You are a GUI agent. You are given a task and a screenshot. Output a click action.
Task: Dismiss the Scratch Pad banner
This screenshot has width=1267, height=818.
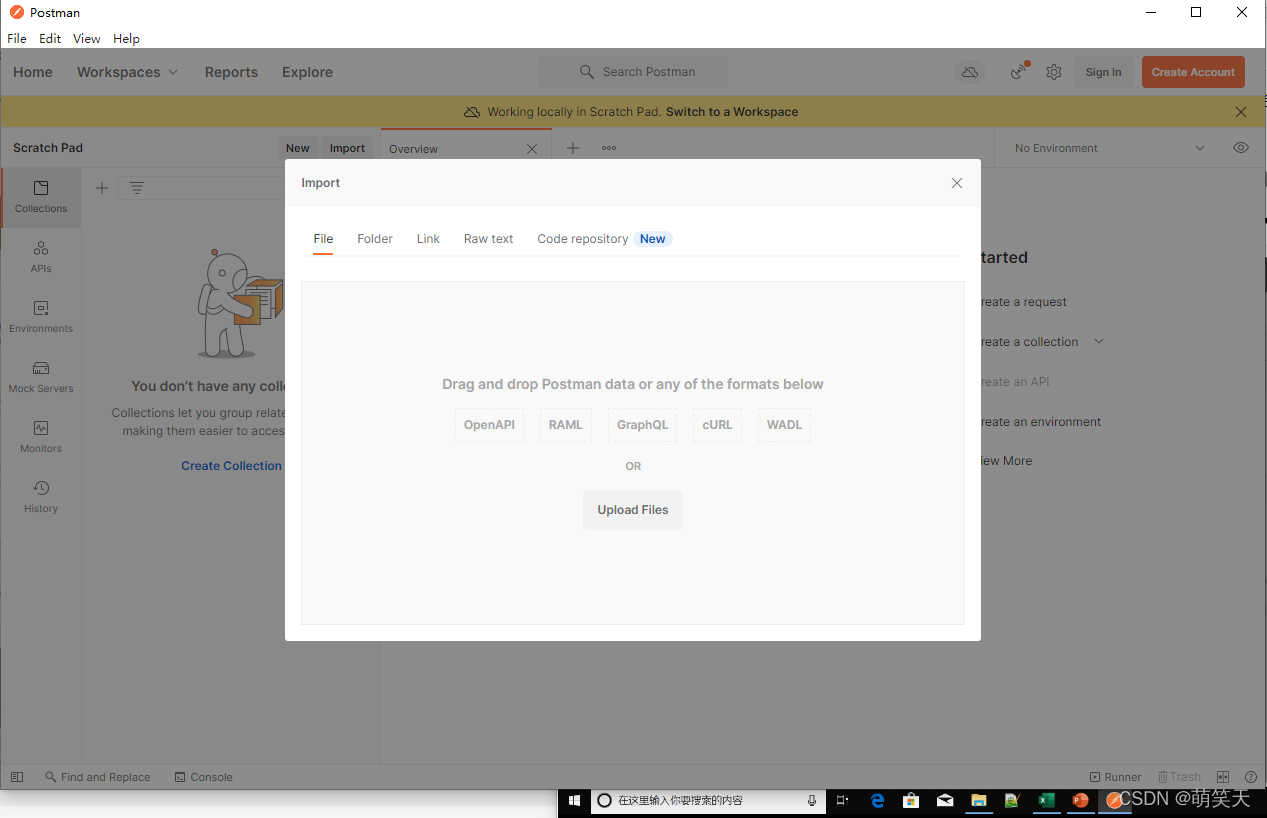pyautogui.click(x=1241, y=112)
